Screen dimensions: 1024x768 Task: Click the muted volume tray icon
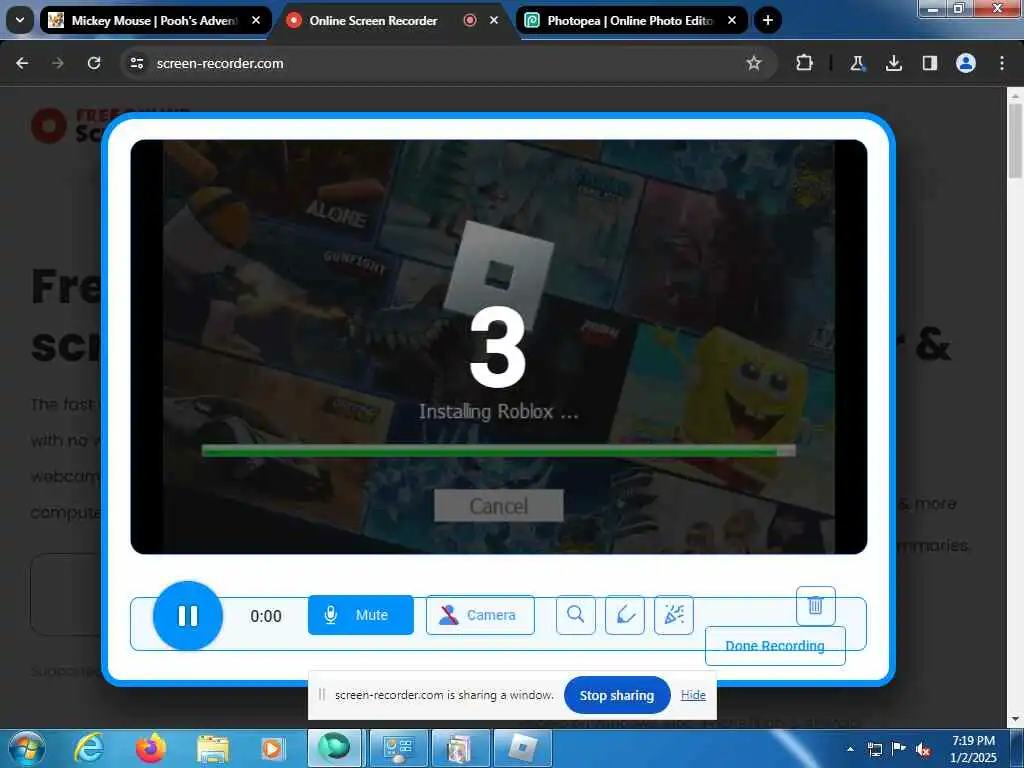pyautogui.click(x=923, y=749)
